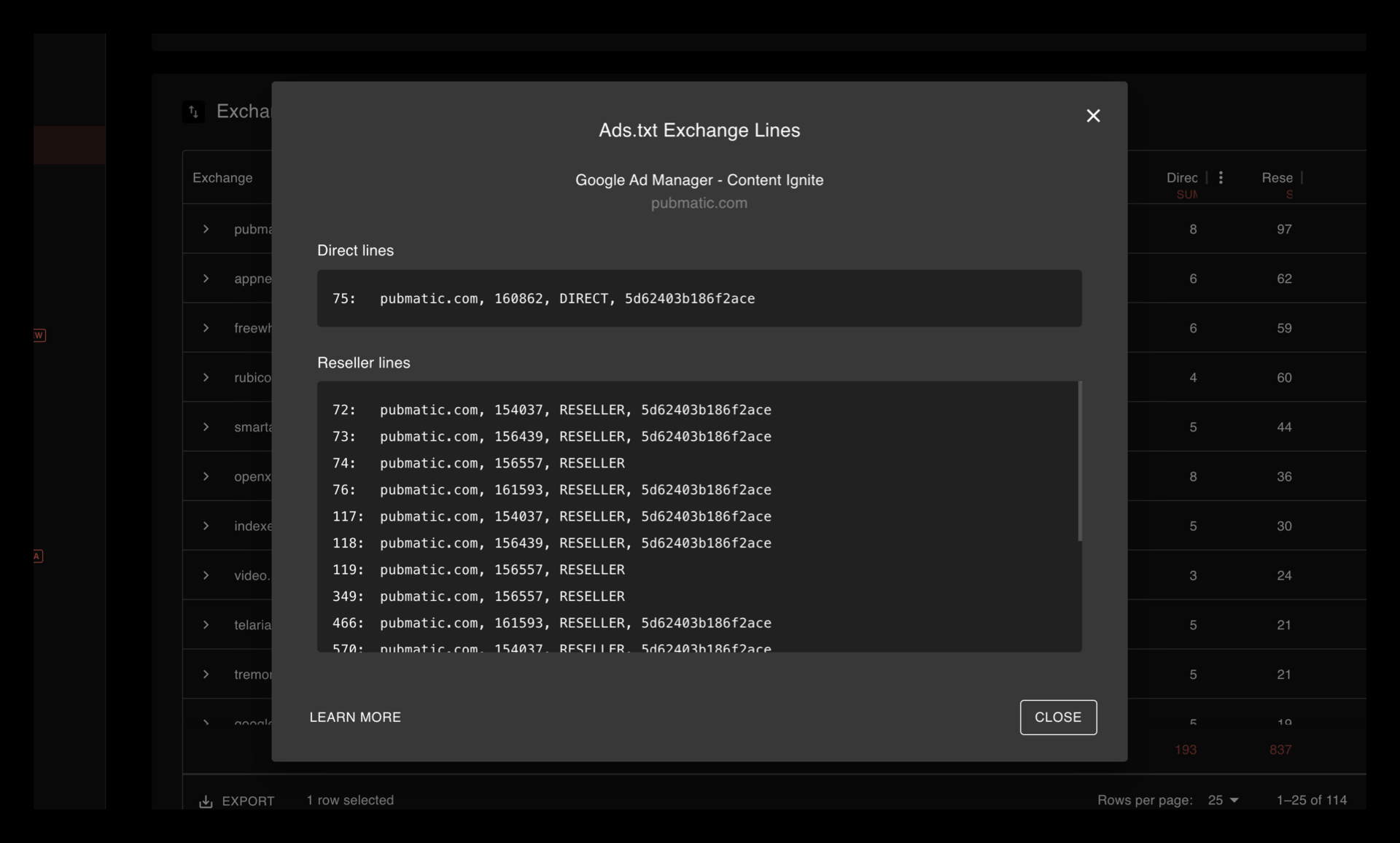Click reseller count 60 in table
Image resolution: width=1400 pixels, height=843 pixels.
pos(1284,378)
